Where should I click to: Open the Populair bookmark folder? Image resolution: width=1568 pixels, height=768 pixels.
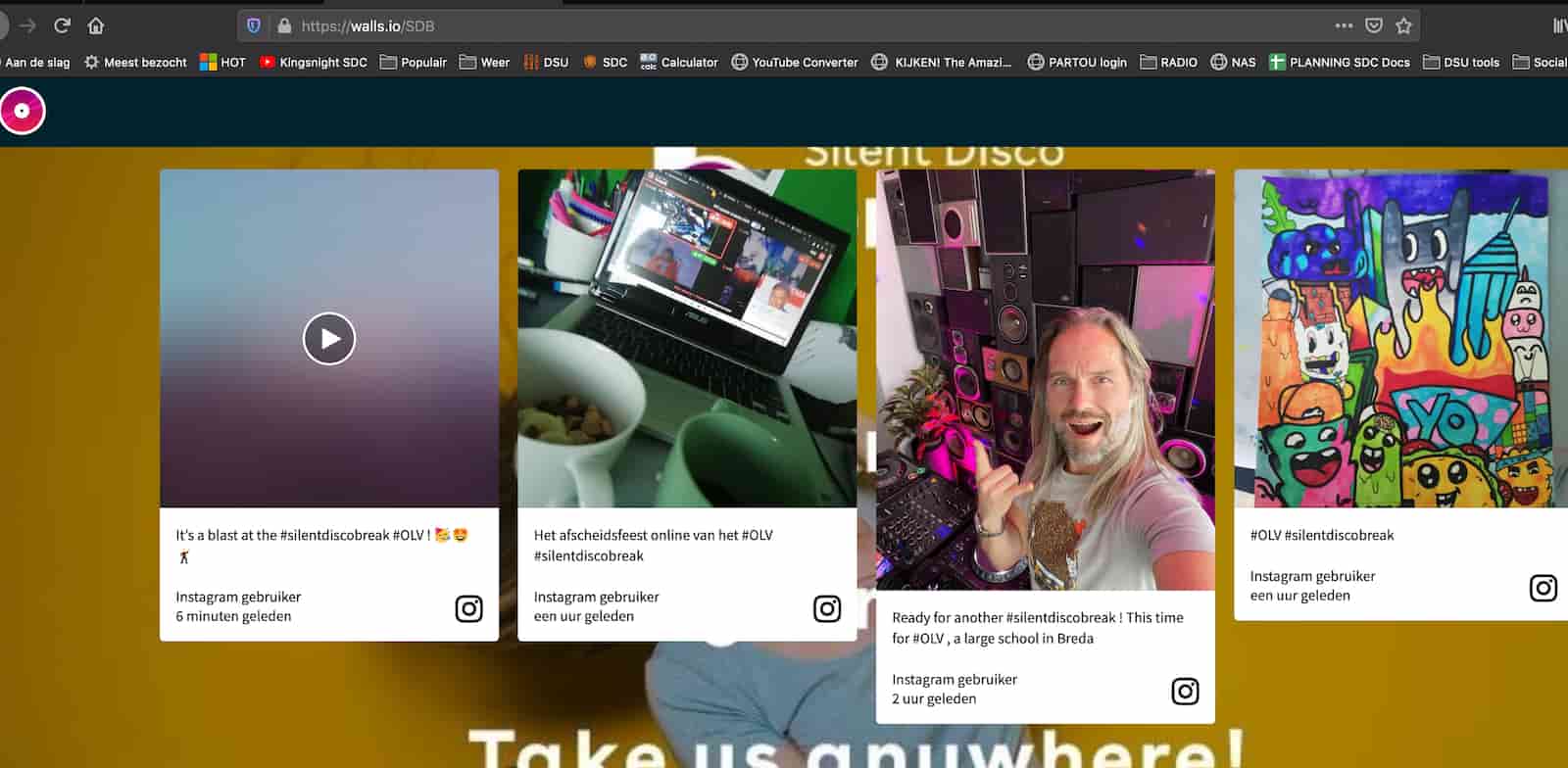tap(414, 62)
